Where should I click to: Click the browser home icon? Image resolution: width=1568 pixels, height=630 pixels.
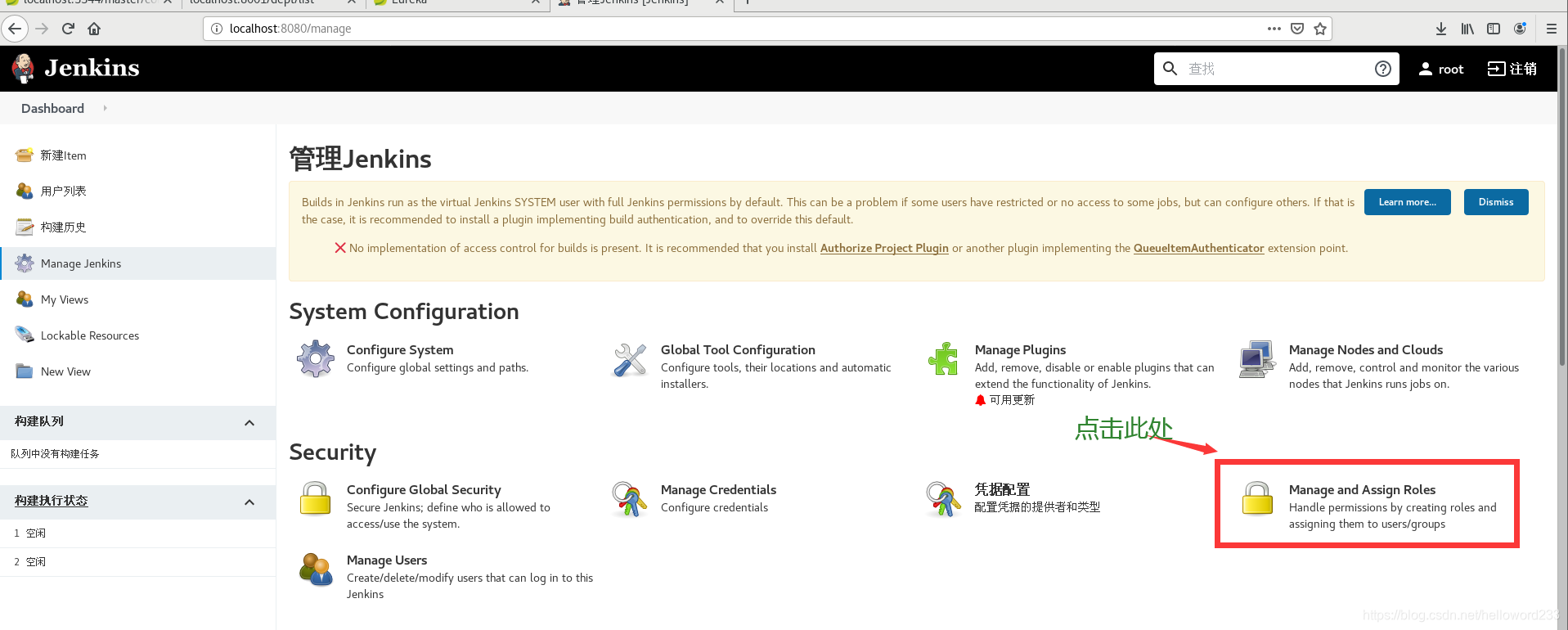click(x=94, y=29)
